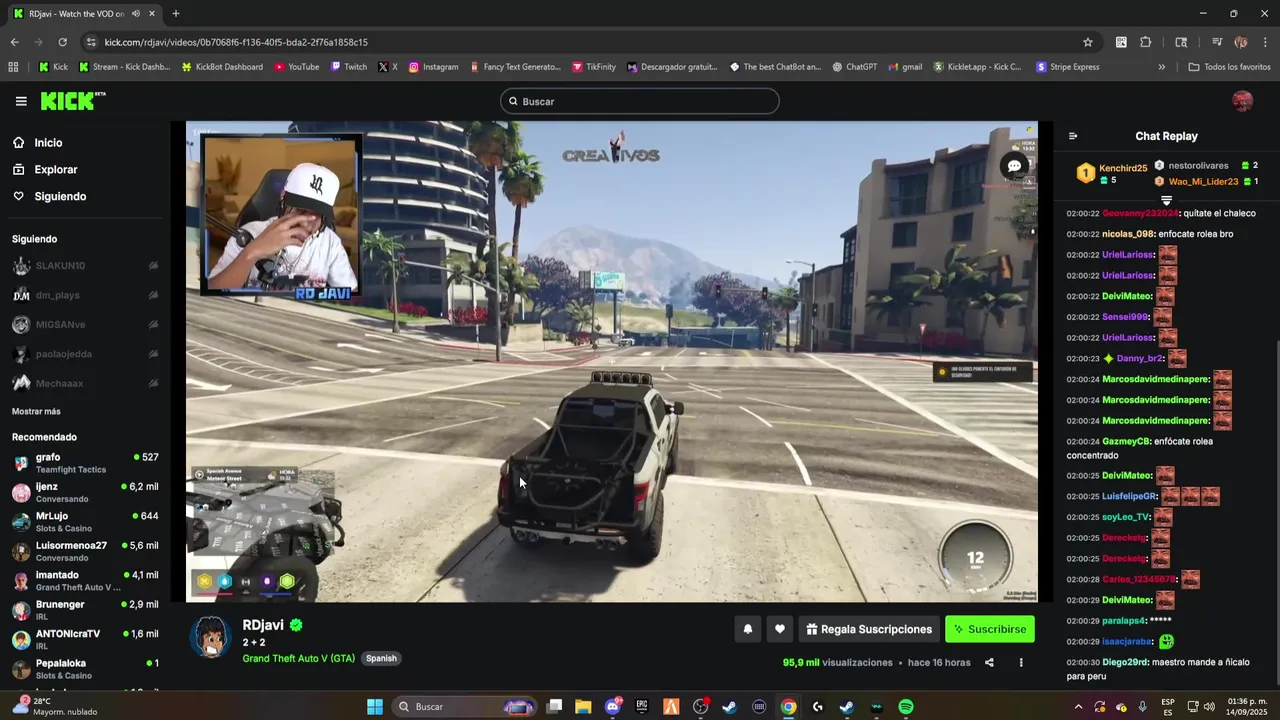Bookmark this page with star icon

tap(1088, 42)
